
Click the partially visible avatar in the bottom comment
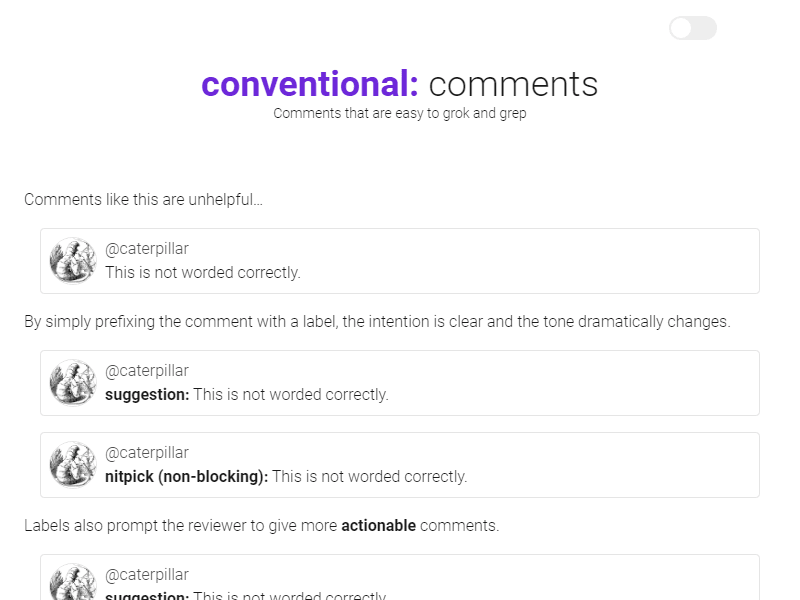[73, 583]
